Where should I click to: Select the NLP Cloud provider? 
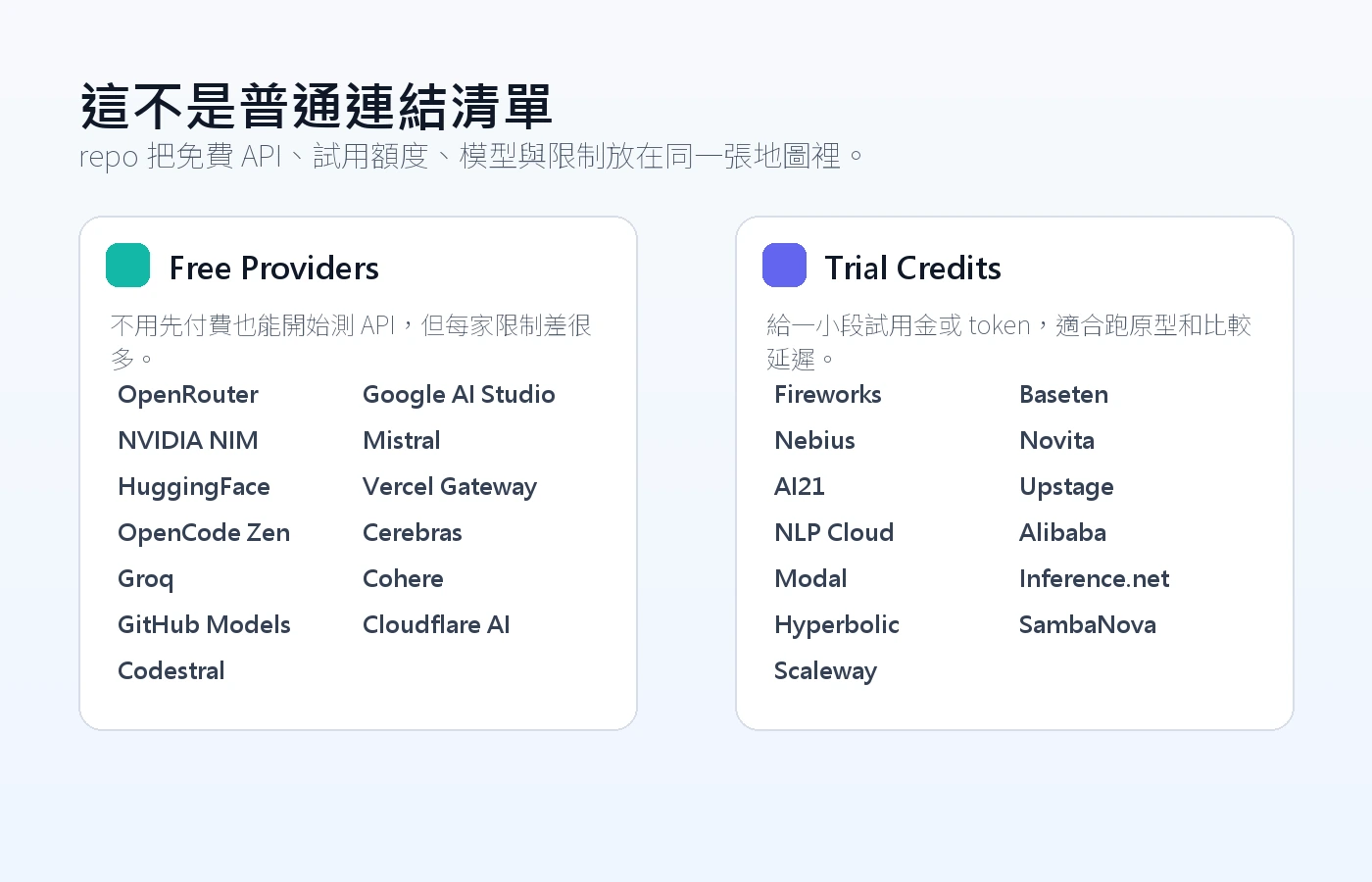pyautogui.click(x=834, y=533)
